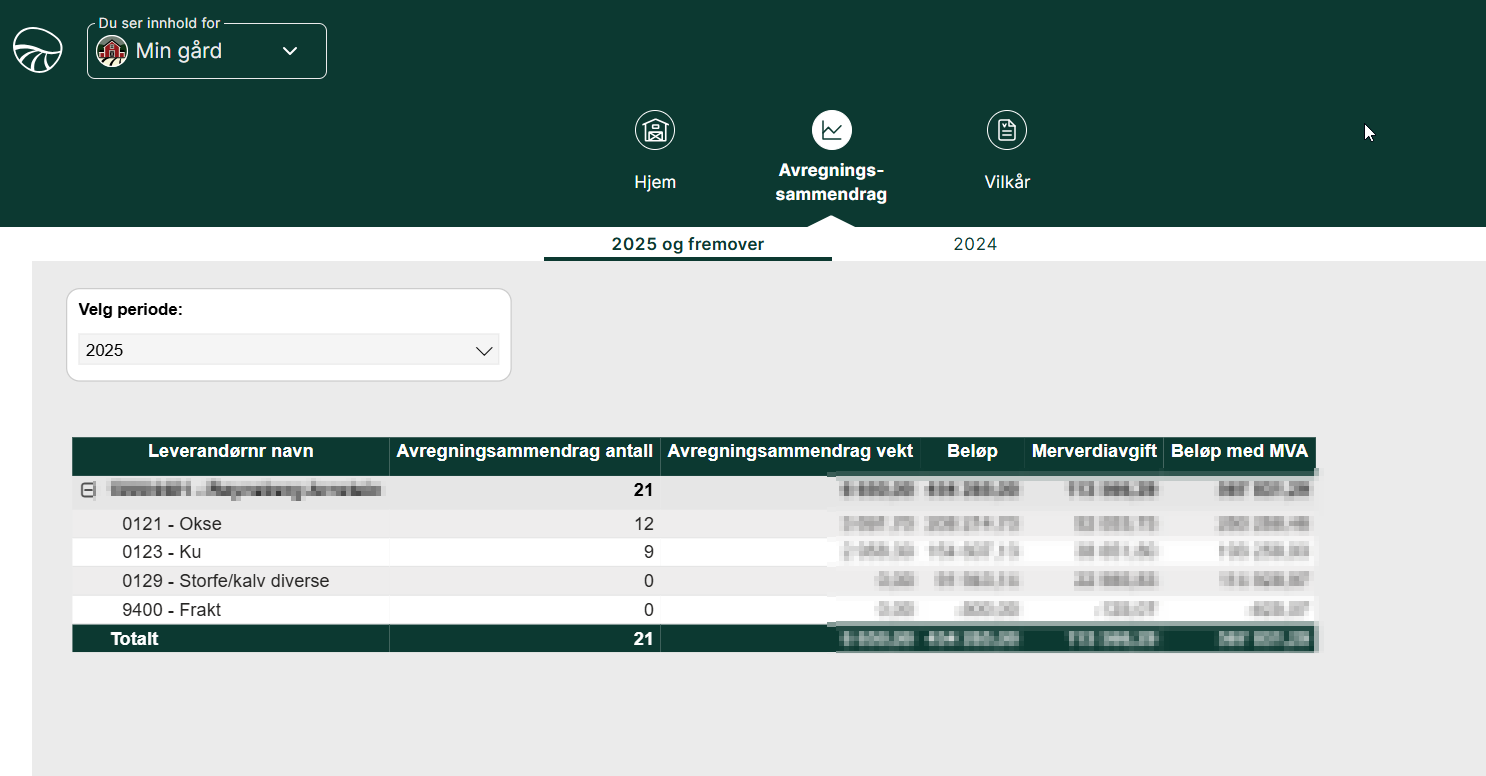Viewport: 1486px width, 776px height.
Task: Click the company logo in header
Action: coord(37,50)
